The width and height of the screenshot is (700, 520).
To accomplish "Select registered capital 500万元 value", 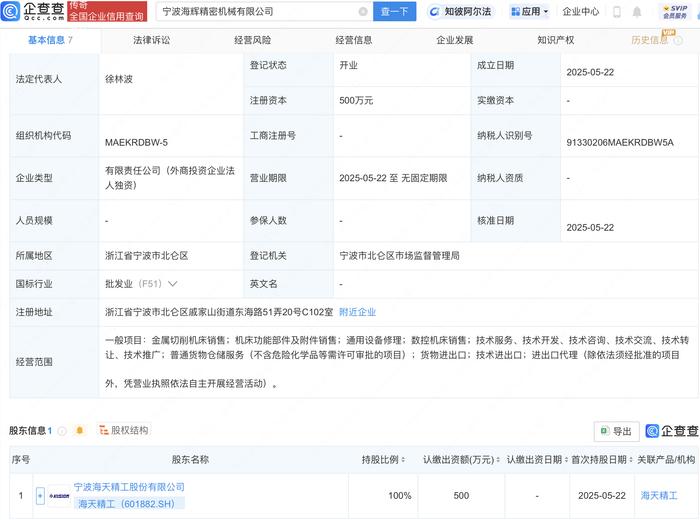I will pyautogui.click(x=356, y=100).
